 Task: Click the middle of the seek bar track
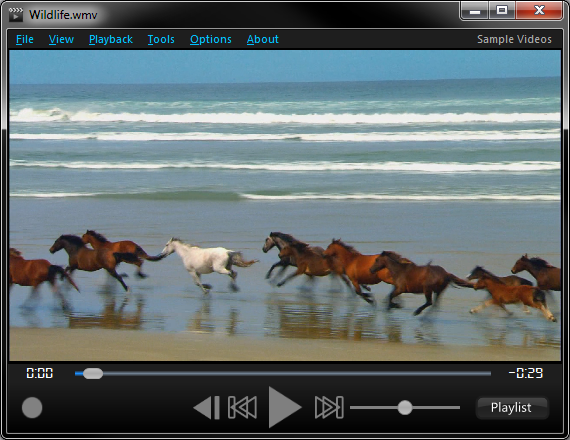283,373
